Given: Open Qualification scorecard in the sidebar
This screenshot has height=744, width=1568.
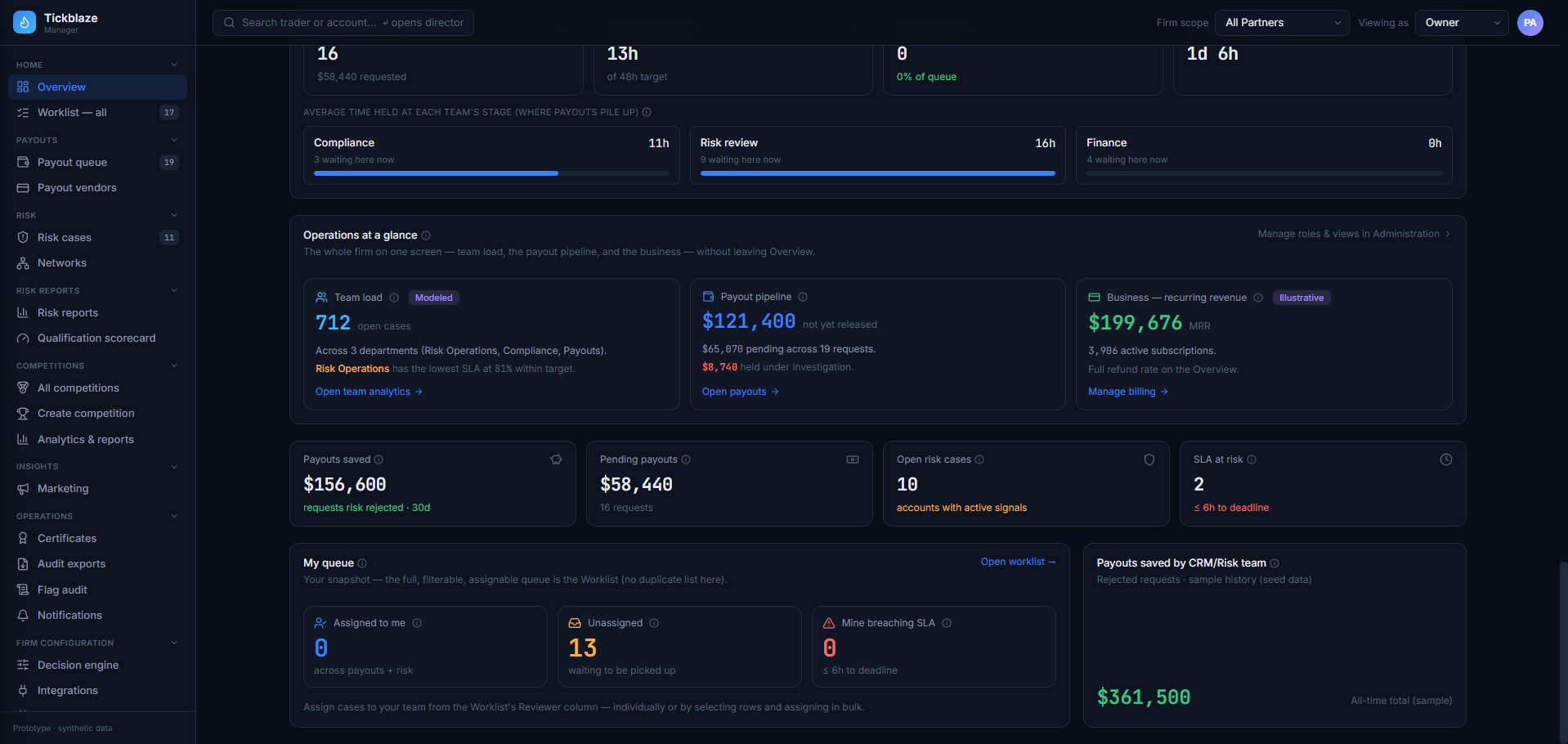Looking at the screenshot, I should tap(97, 338).
